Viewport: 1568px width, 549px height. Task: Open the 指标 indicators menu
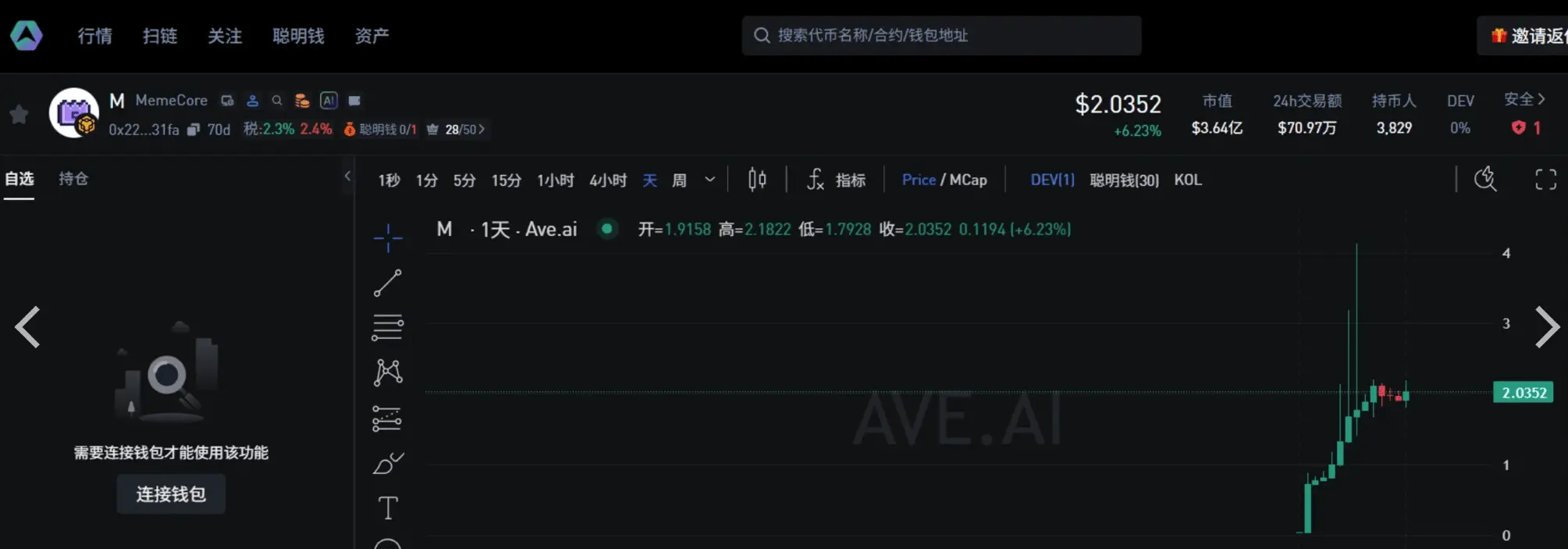click(x=836, y=180)
